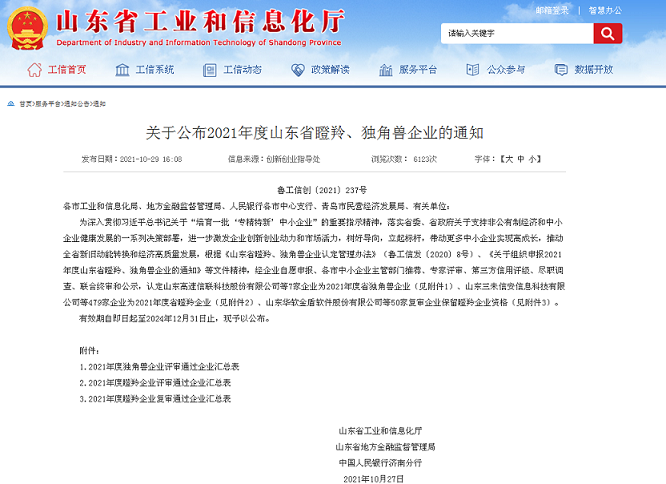Image resolution: width=666 pixels, height=484 pixels.
Task: Open the 政策解读 menu item
Action: click(330, 70)
